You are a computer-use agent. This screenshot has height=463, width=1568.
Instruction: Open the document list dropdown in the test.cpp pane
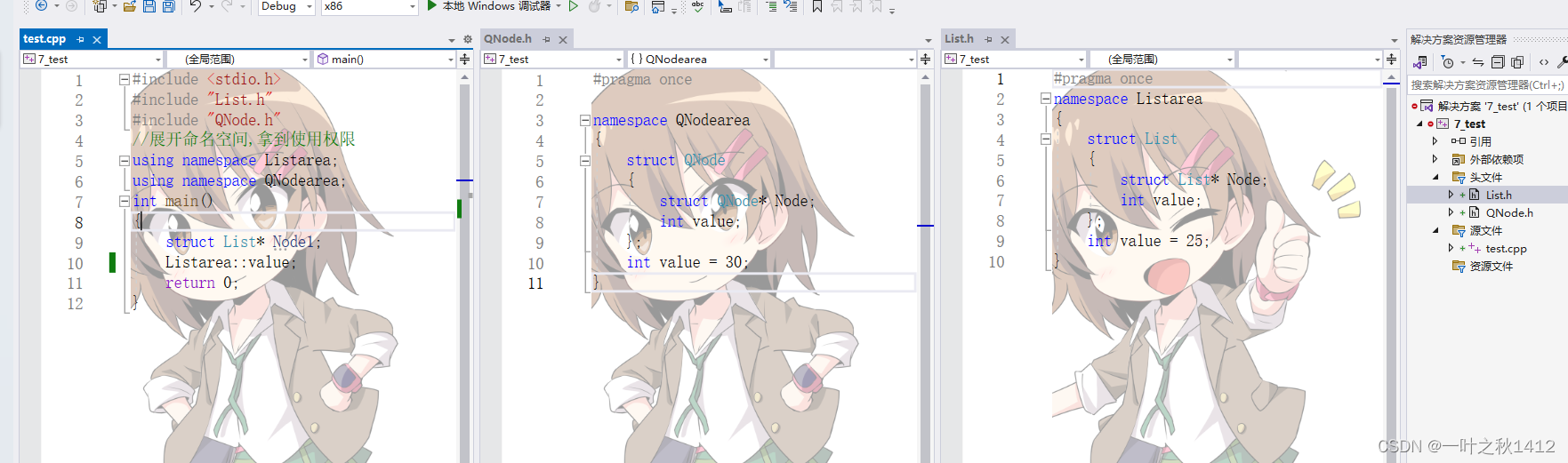point(452,40)
